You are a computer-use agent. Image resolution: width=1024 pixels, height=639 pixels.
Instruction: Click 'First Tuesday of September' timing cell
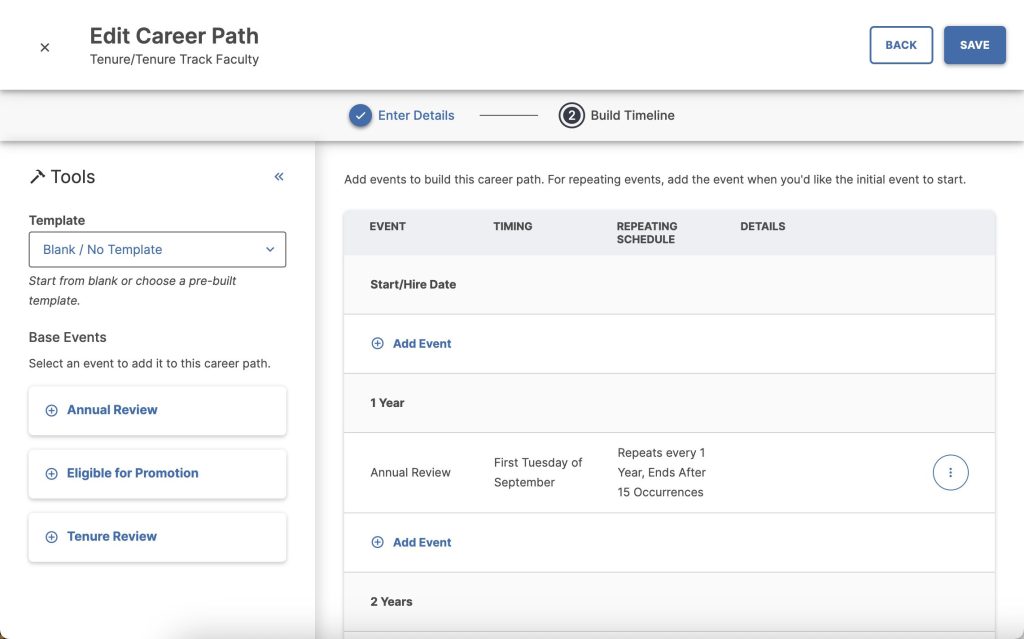(538, 472)
